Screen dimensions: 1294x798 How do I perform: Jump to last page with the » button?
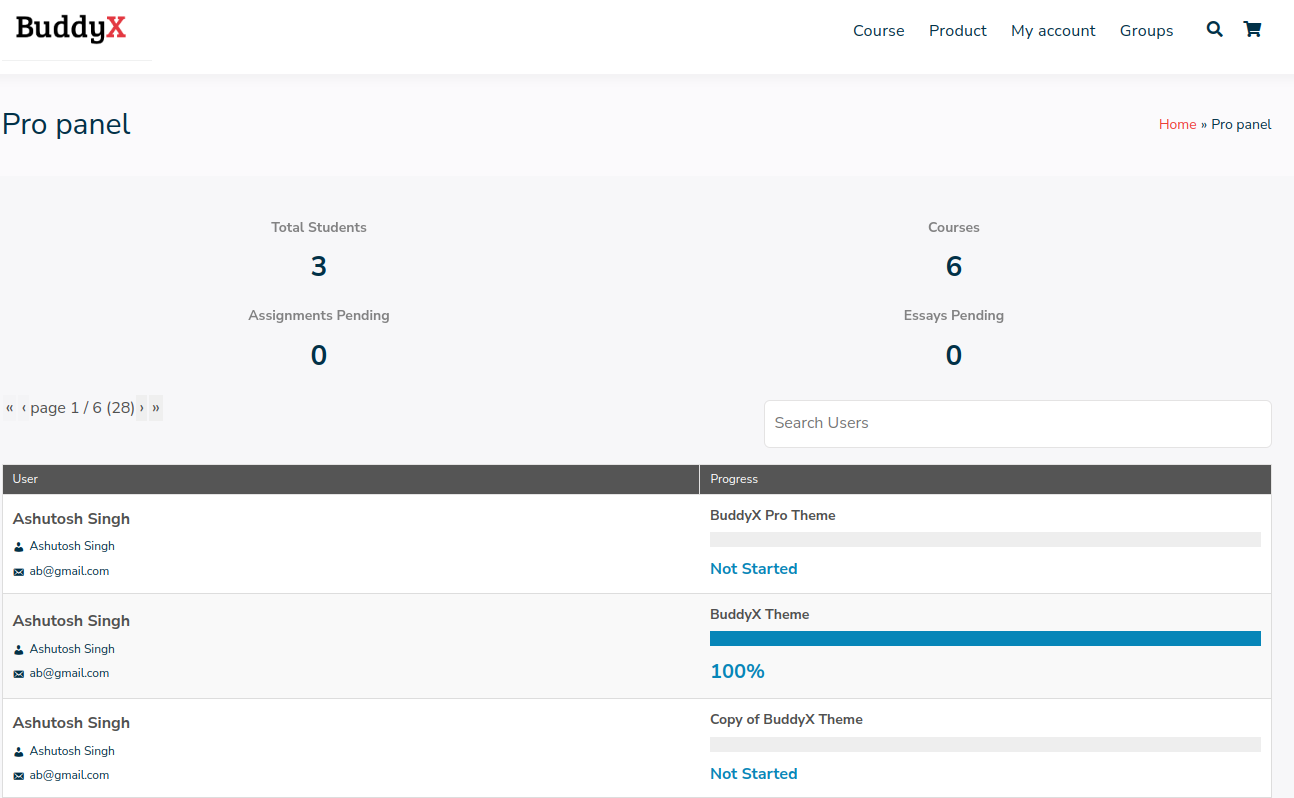point(156,407)
